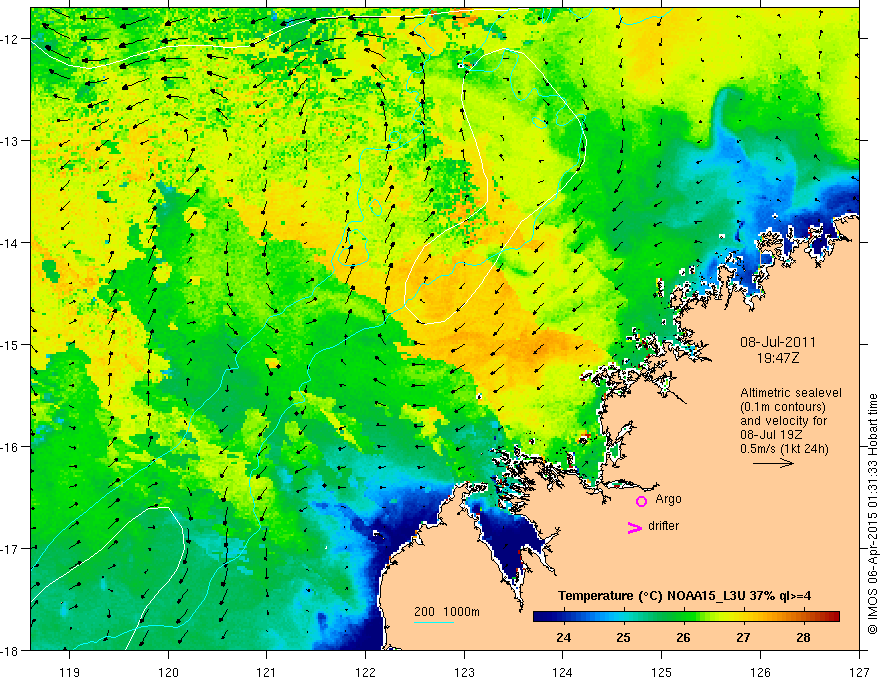The image size is (880, 680).
Task: Click the latitude label -14
Action: coord(10,243)
